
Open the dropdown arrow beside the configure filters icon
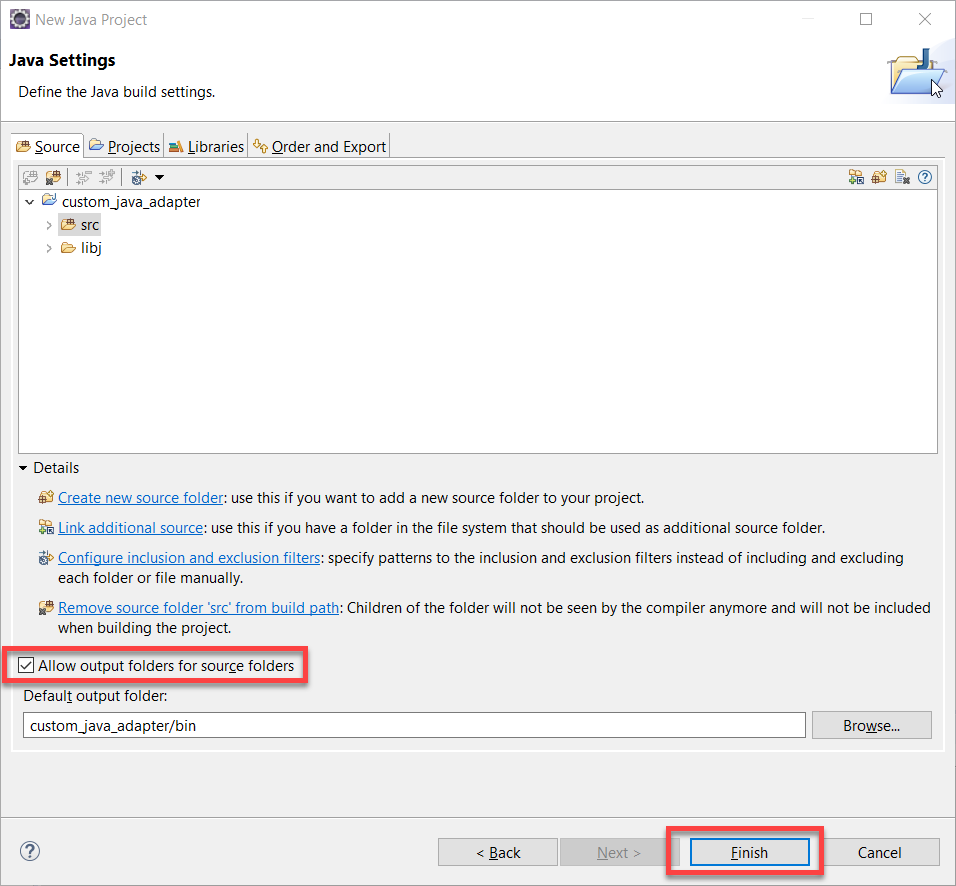159,177
